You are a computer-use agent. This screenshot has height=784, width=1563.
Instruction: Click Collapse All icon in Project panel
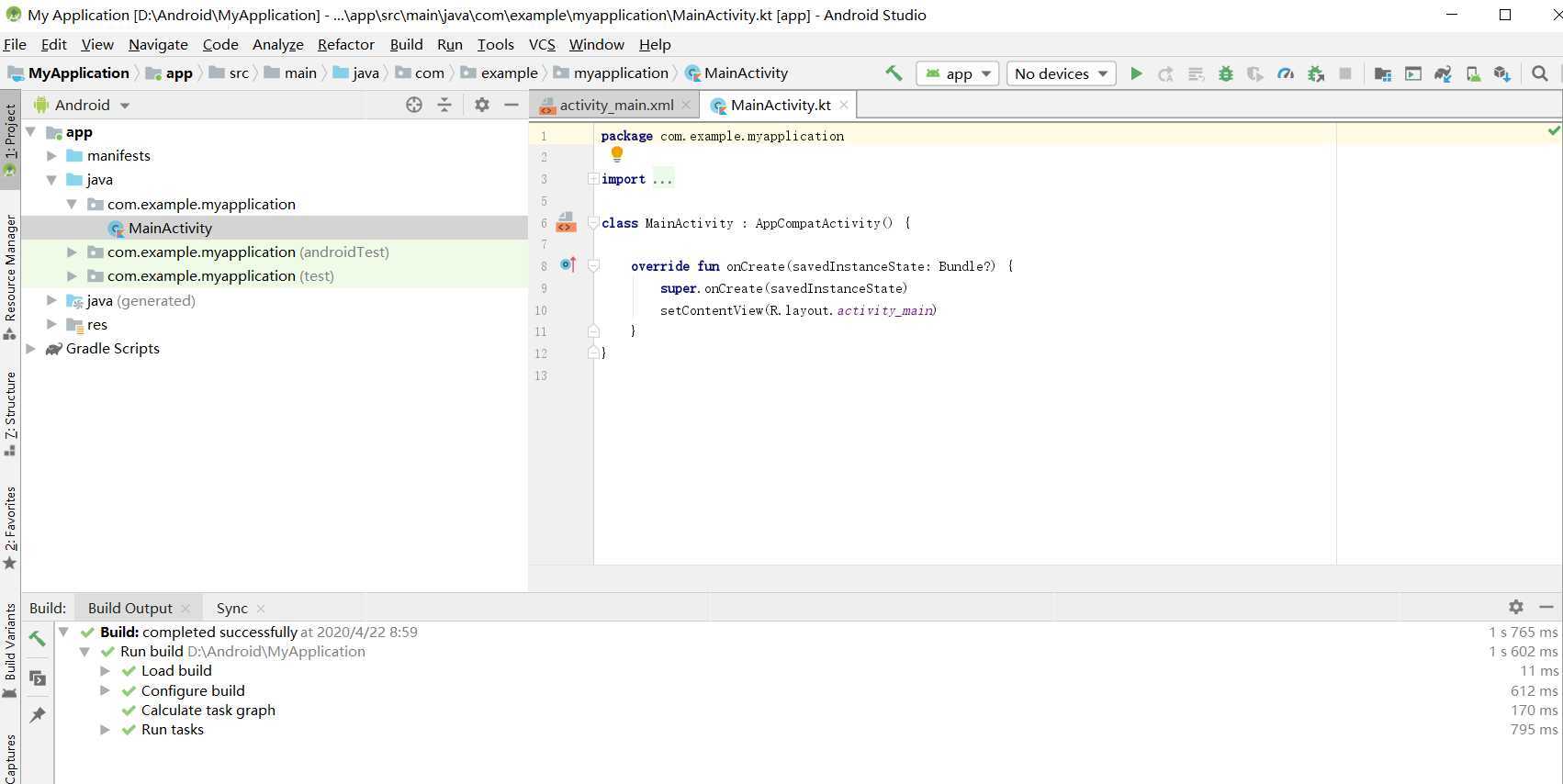point(444,105)
